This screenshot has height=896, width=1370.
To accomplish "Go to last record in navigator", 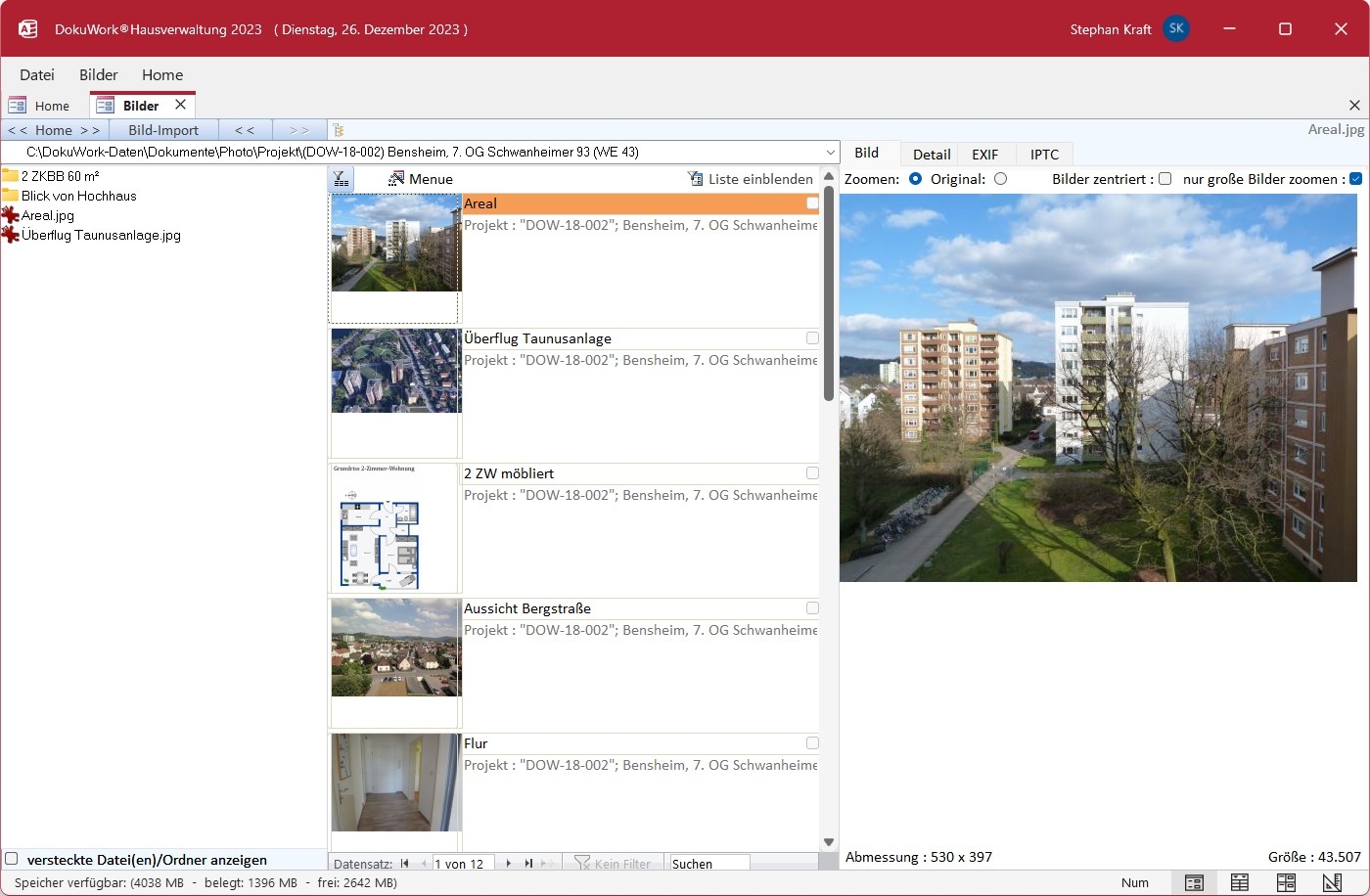I will (528, 864).
